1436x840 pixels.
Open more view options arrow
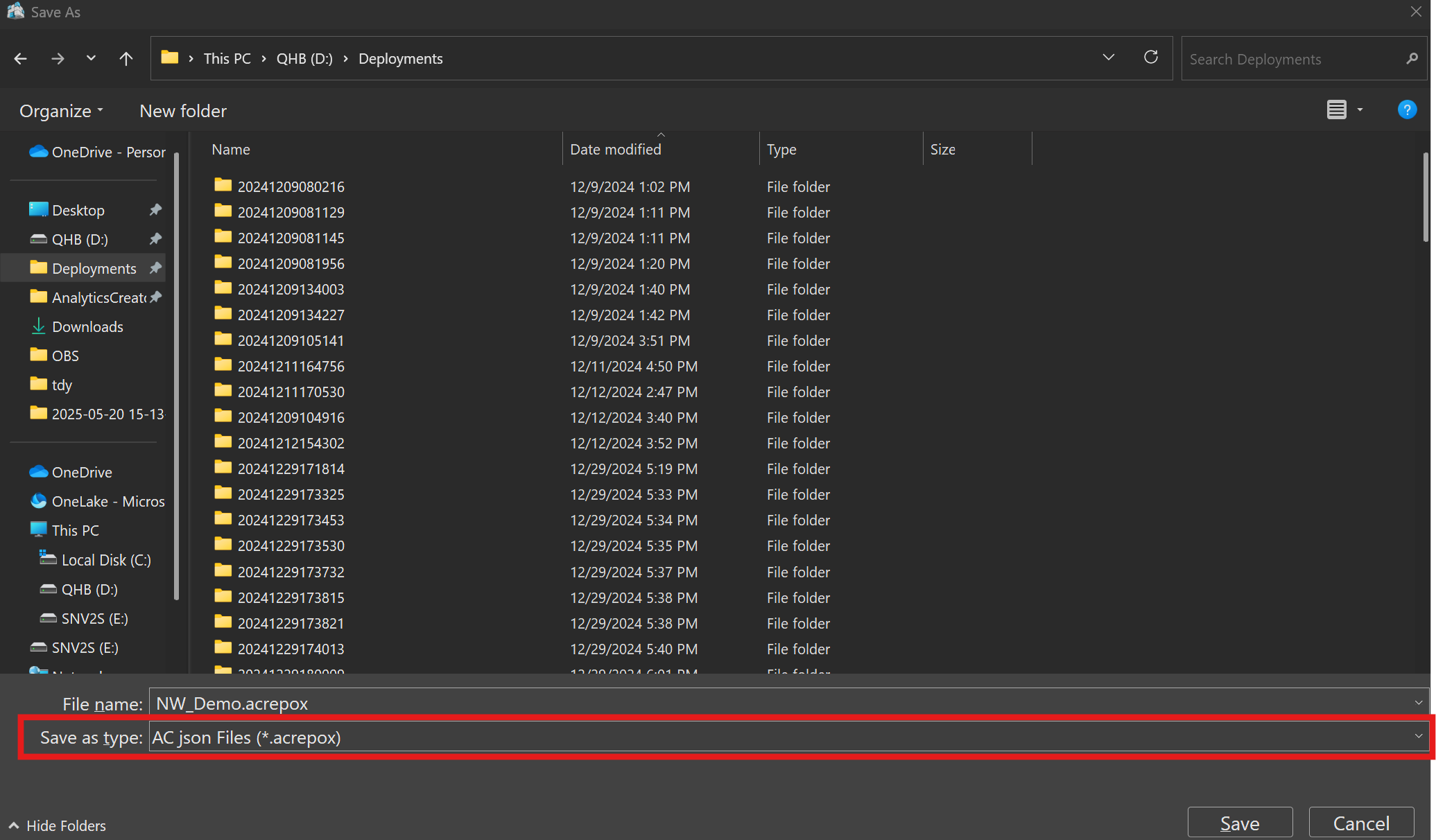1360,110
